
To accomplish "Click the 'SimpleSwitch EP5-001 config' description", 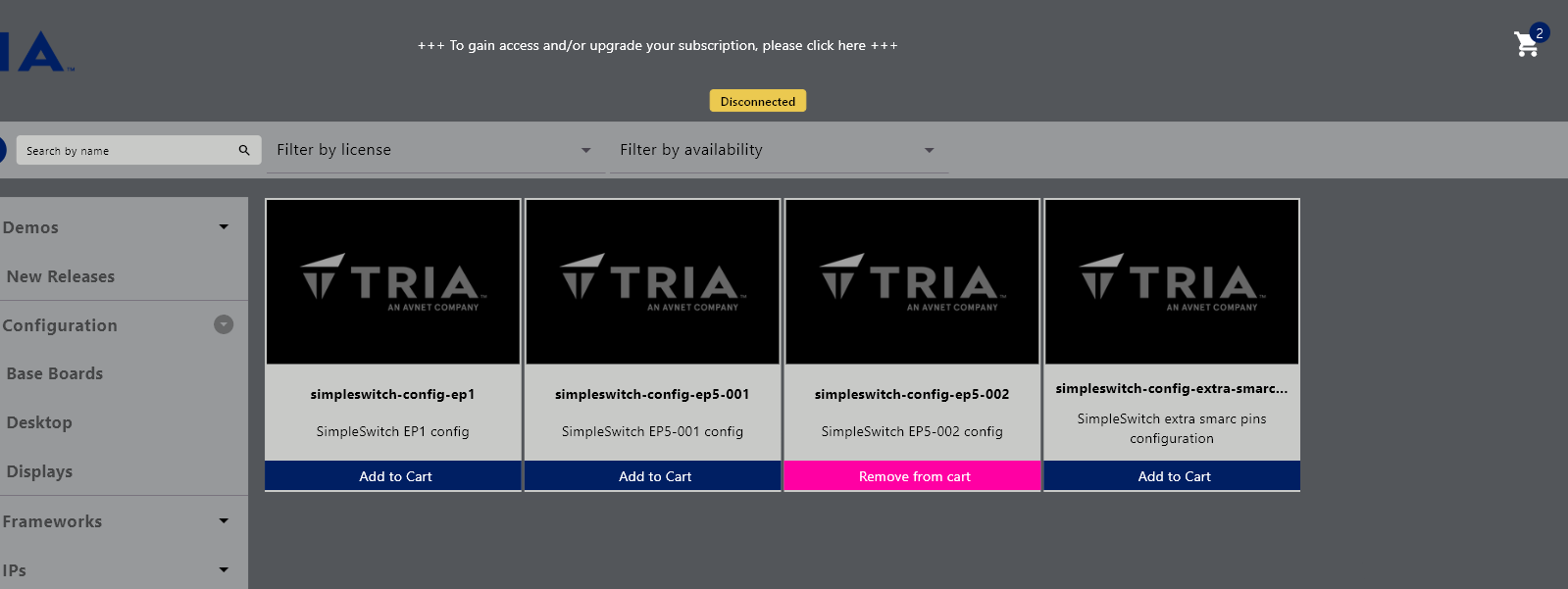I will point(652,431).
